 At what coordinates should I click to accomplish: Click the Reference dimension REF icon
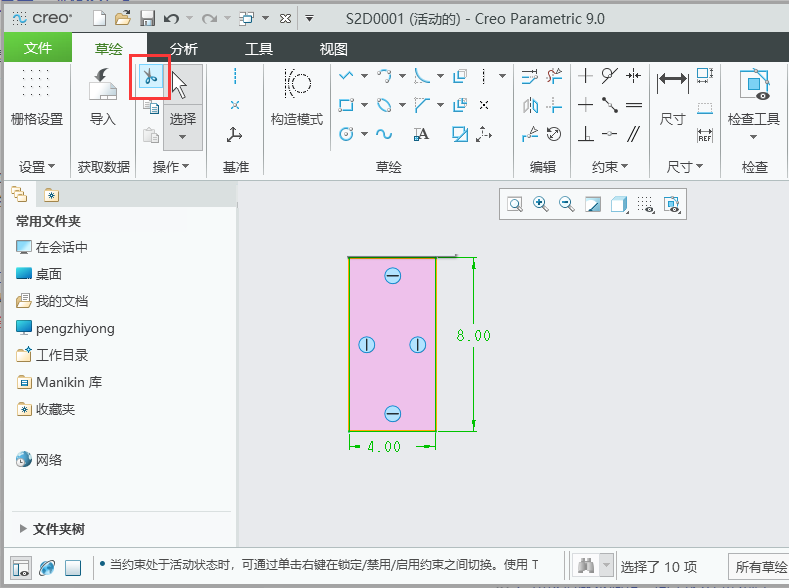(x=704, y=135)
